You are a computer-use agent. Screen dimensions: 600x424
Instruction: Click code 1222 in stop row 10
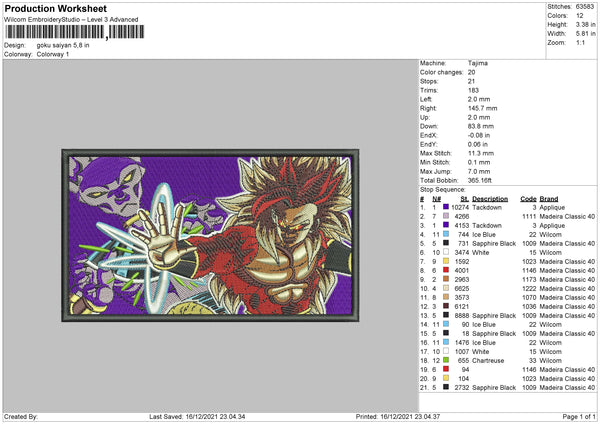[x=529, y=289]
